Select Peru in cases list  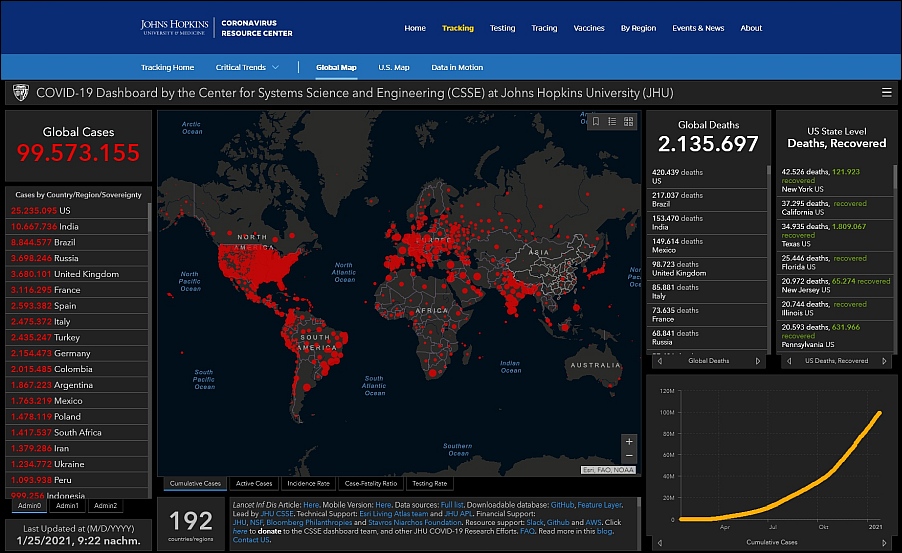pos(77,479)
